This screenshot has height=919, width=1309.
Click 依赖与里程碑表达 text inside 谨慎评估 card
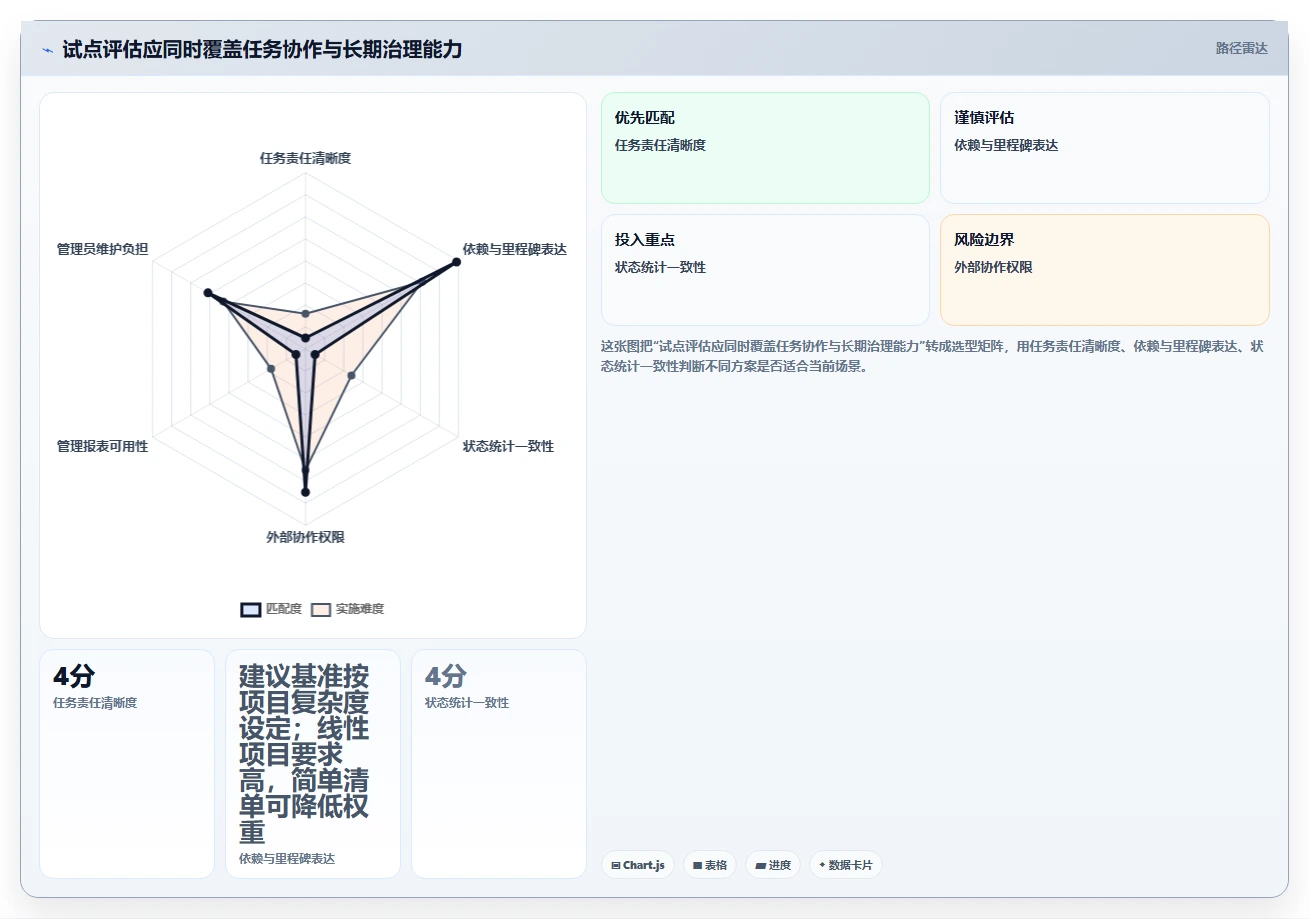pyautogui.click(x=1006, y=145)
